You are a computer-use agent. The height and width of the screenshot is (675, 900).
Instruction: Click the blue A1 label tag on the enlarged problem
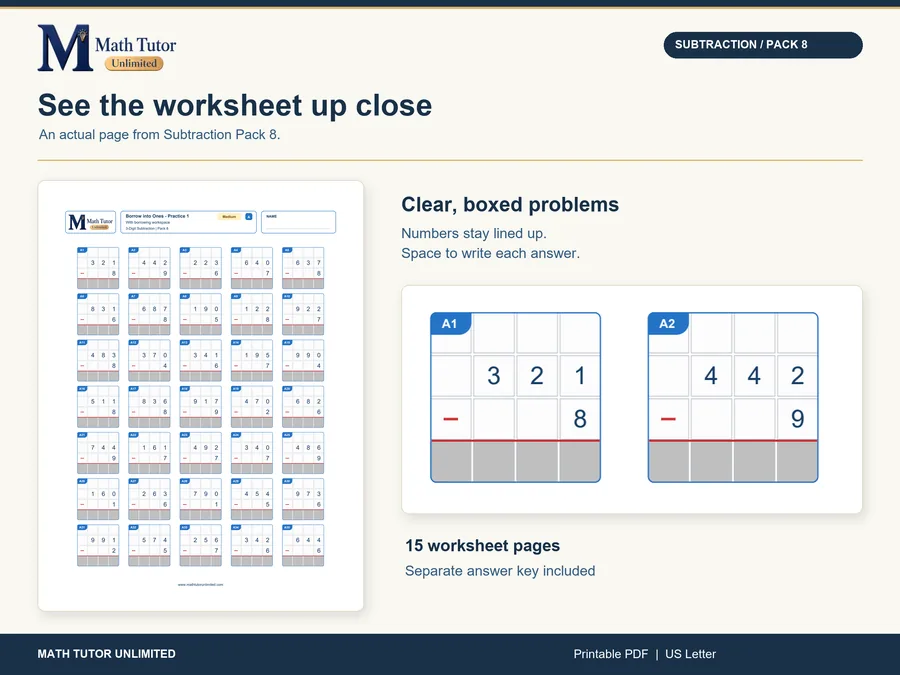tap(451, 324)
